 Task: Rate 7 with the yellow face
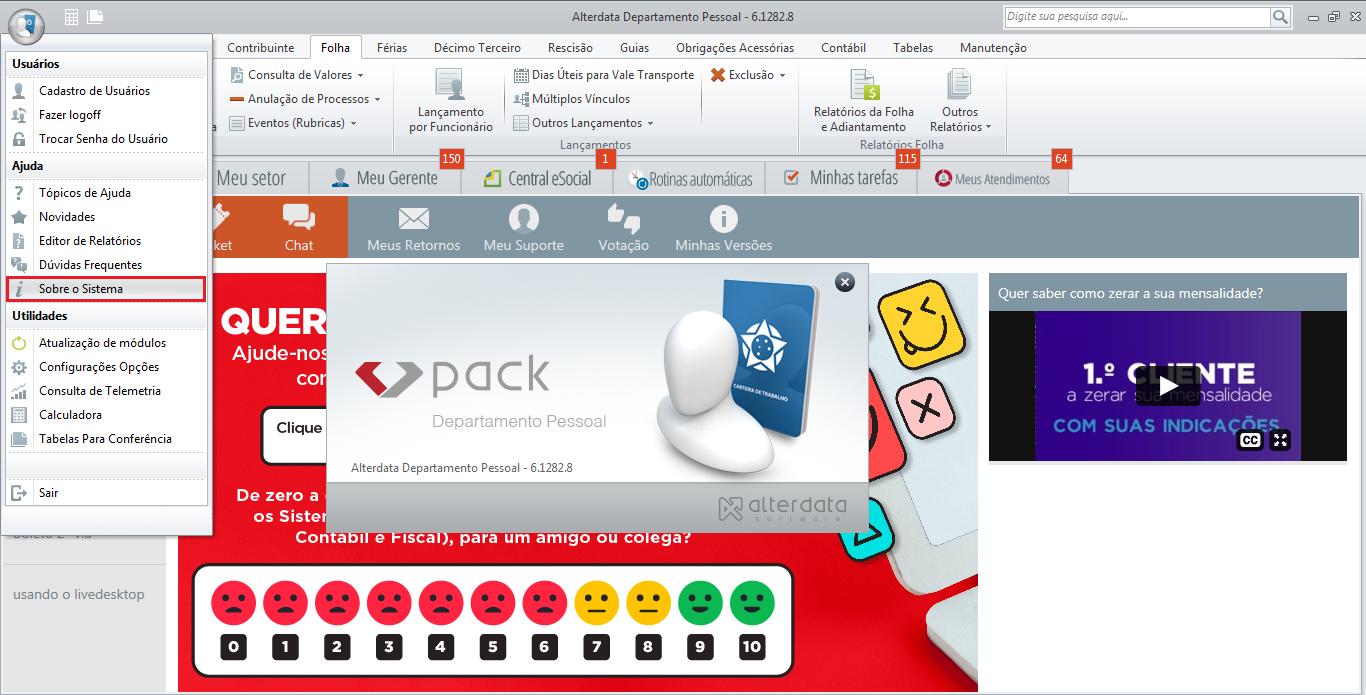coord(596,603)
